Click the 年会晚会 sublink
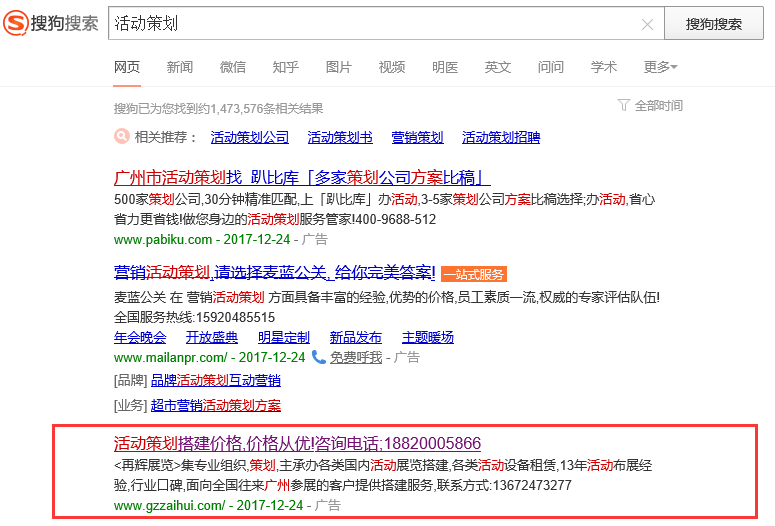775x526 pixels. coord(141,337)
